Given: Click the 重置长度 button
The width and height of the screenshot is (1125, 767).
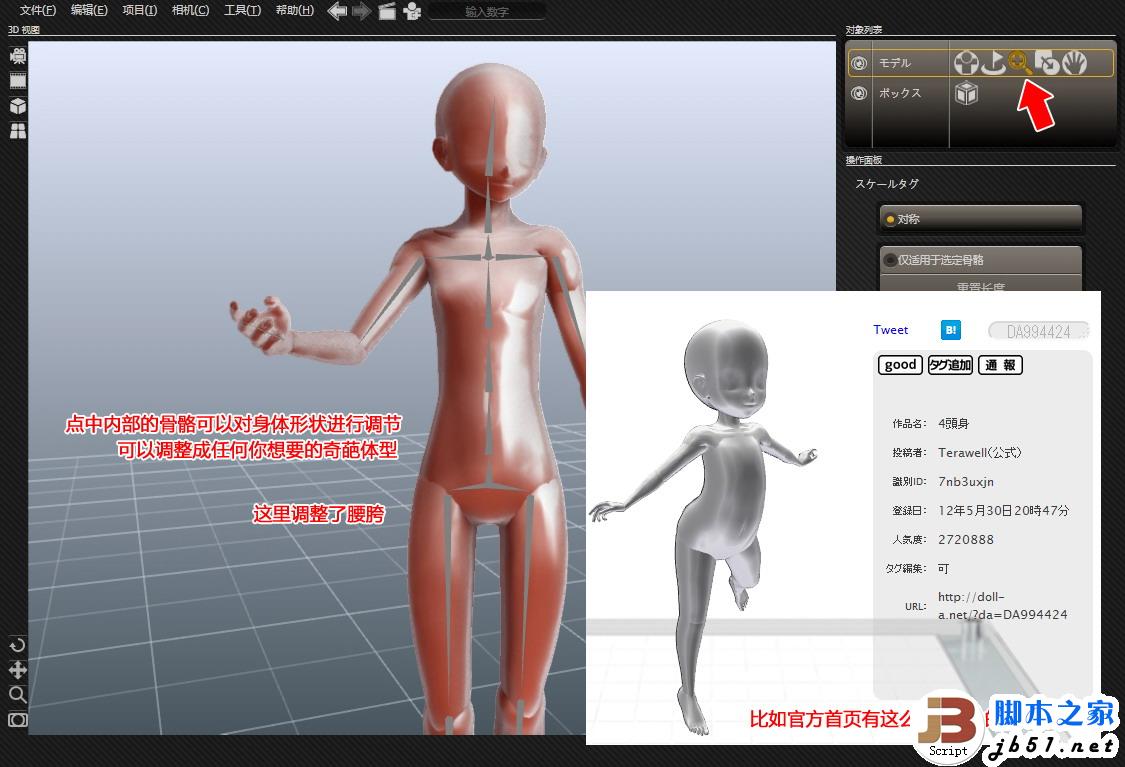Looking at the screenshot, I should click(x=980, y=285).
